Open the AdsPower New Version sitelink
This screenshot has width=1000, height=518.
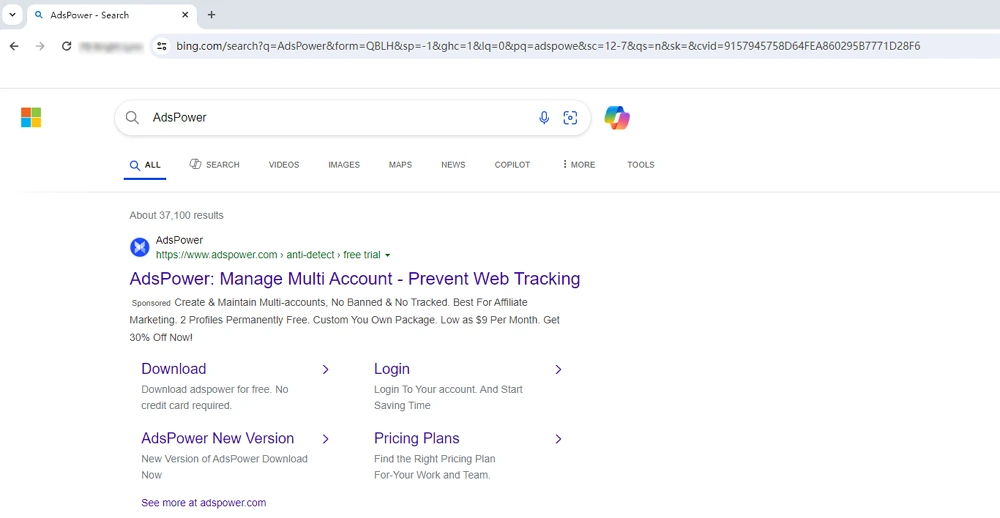tap(217, 438)
